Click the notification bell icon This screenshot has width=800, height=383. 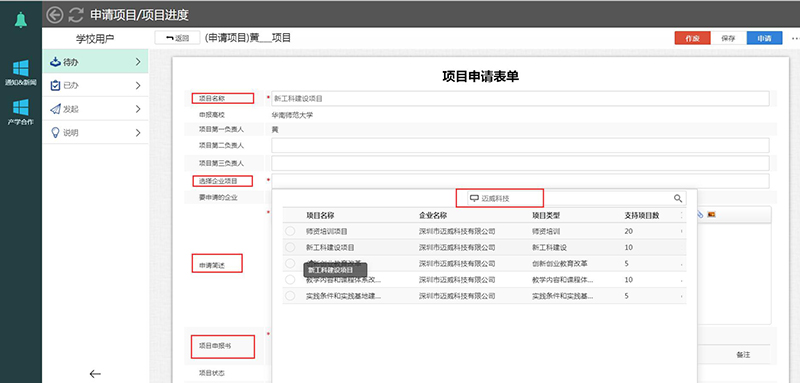pos(20,20)
